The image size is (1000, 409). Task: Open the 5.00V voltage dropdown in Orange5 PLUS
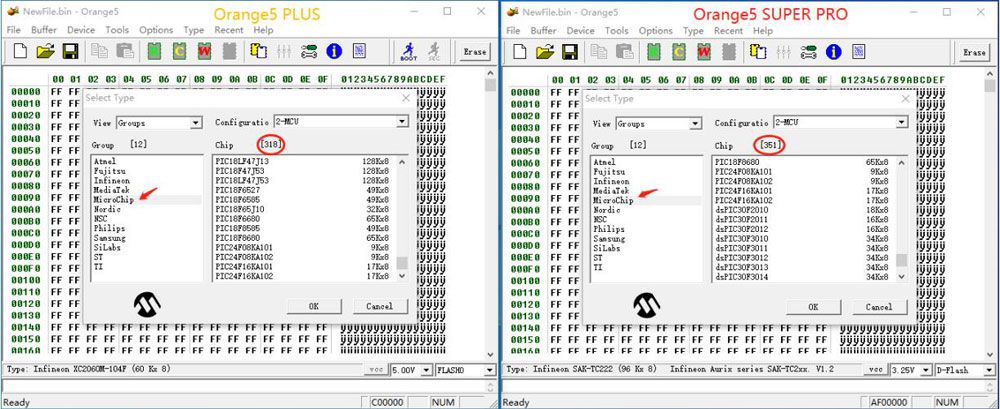426,370
